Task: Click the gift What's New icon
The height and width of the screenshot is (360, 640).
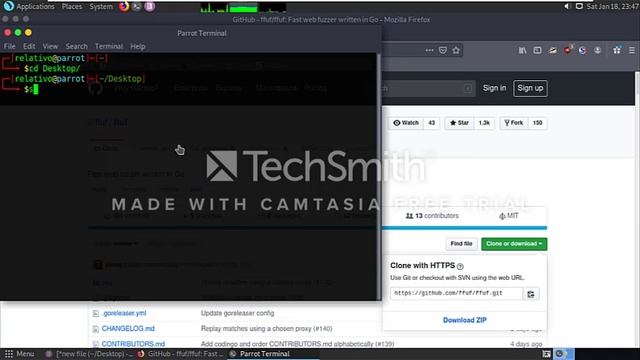Action: [x=617, y=50]
